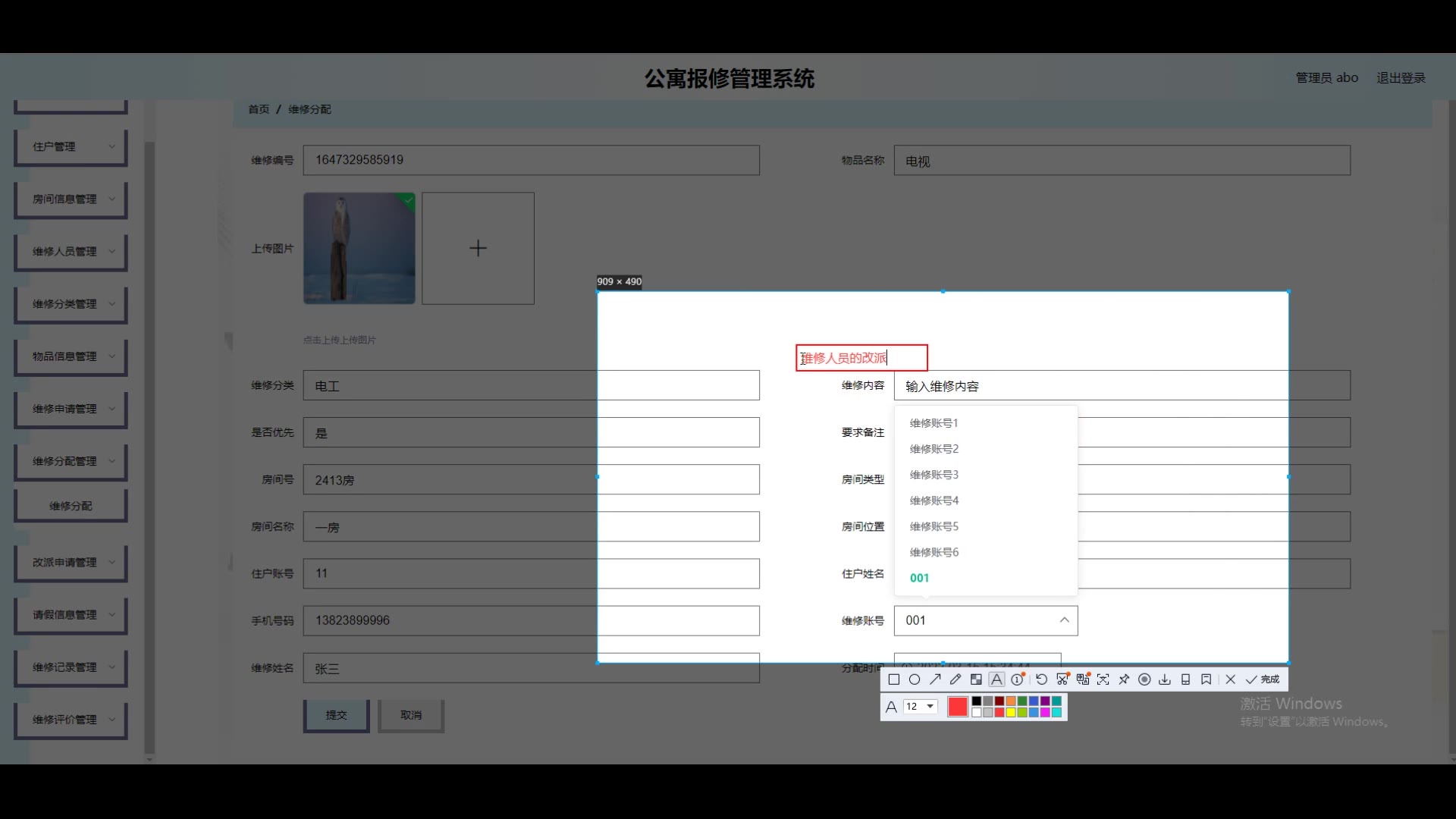The width and height of the screenshot is (1456, 819).
Task: Select 维修账号2 from dropdown list
Action: [986, 449]
